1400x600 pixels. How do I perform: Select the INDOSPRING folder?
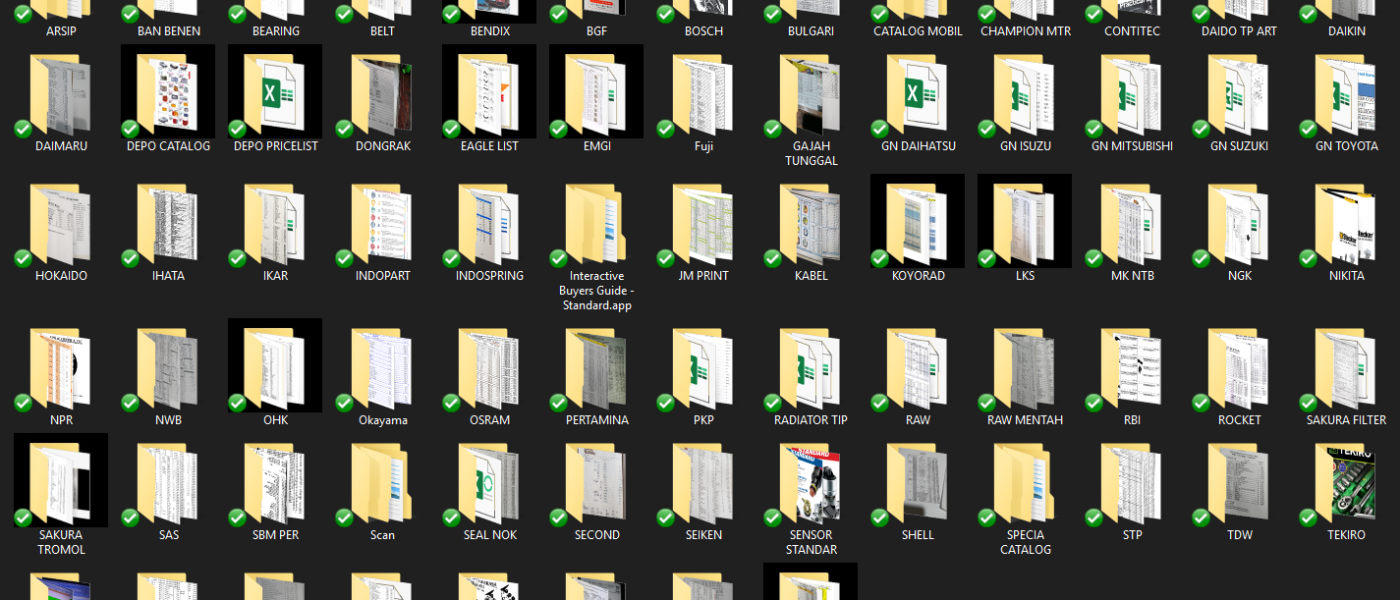point(489,226)
